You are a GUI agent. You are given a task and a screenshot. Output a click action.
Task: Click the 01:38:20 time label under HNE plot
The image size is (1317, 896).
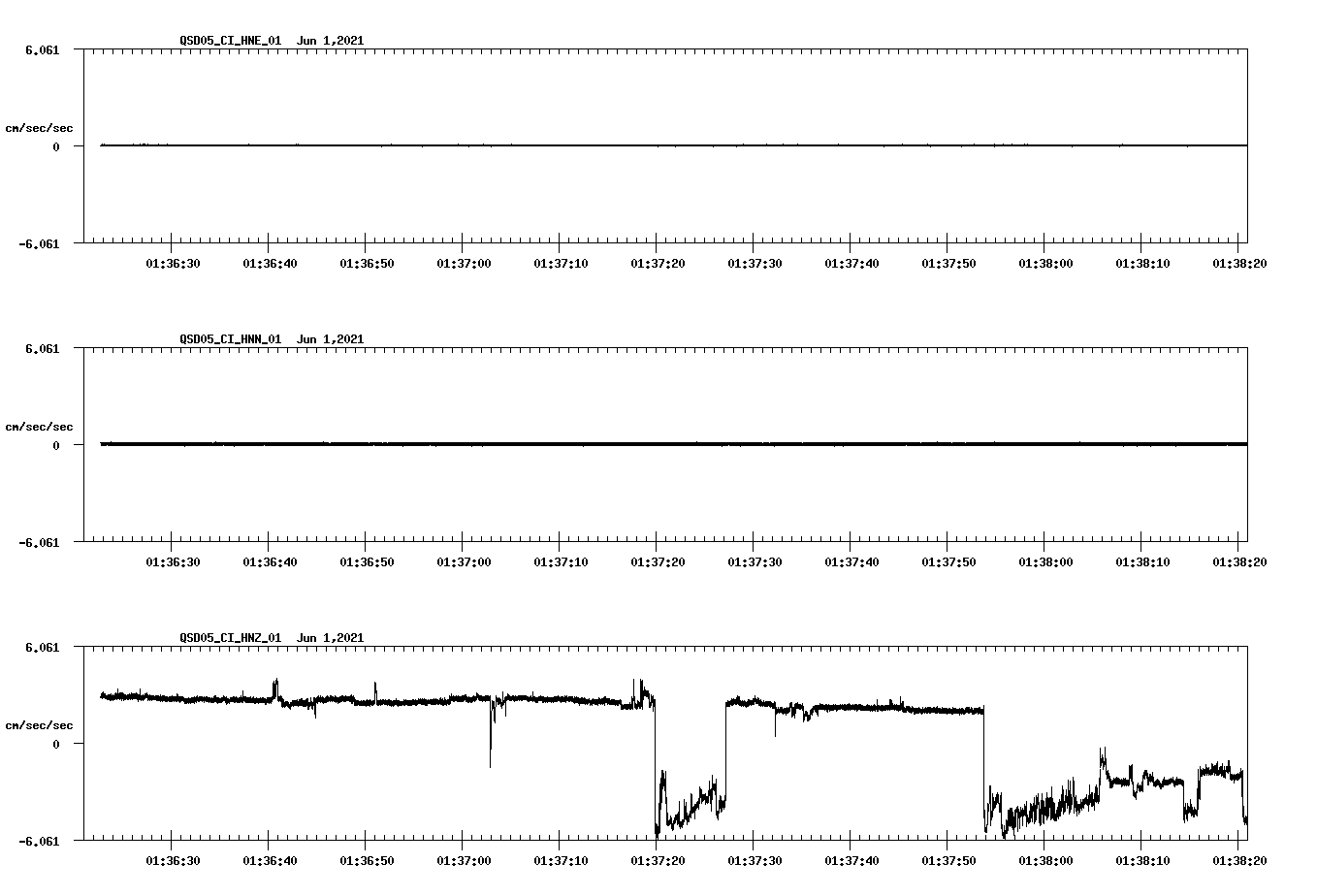[1239, 263]
